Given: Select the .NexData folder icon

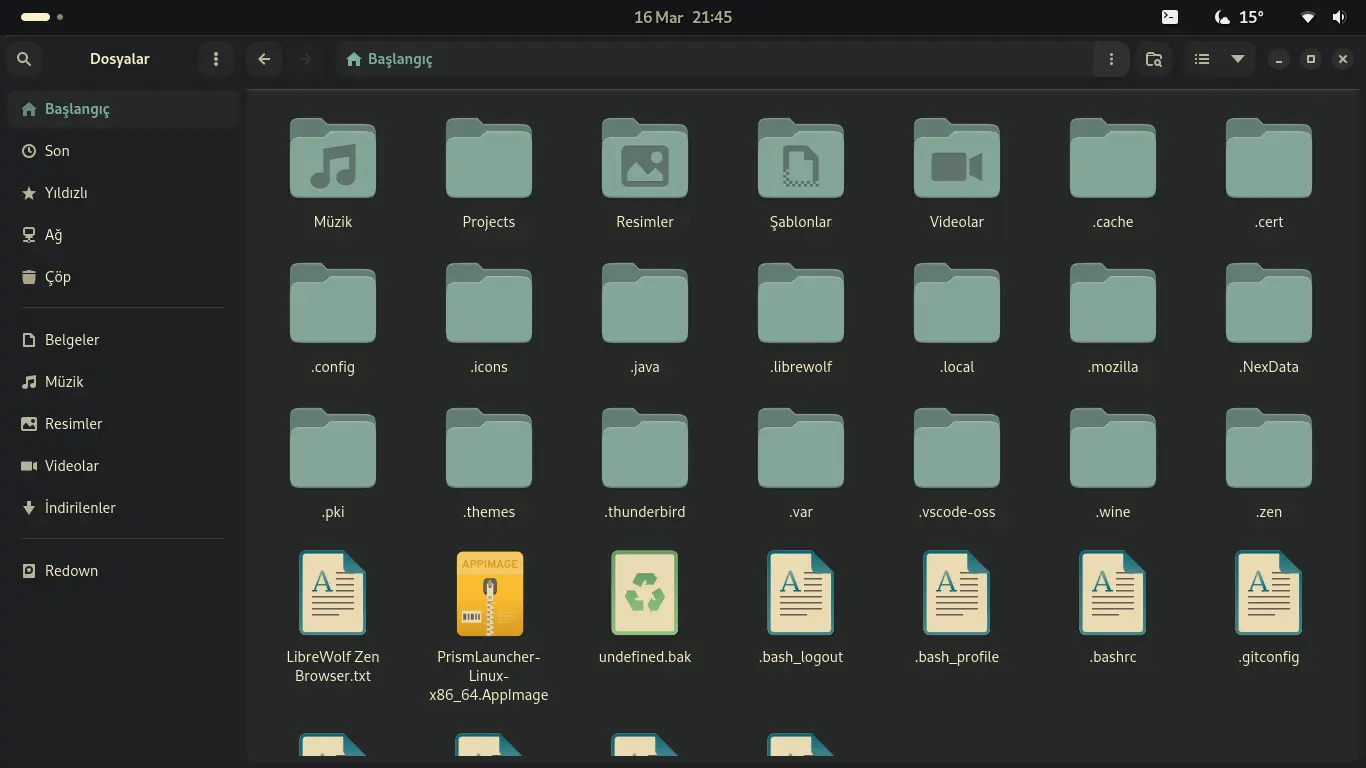Looking at the screenshot, I should pos(1269,303).
